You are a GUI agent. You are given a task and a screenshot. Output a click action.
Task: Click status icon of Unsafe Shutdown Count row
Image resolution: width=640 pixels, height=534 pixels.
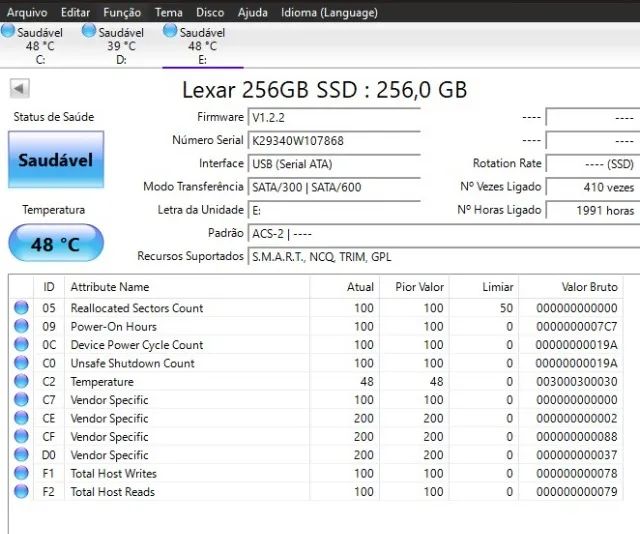[x=21, y=363]
